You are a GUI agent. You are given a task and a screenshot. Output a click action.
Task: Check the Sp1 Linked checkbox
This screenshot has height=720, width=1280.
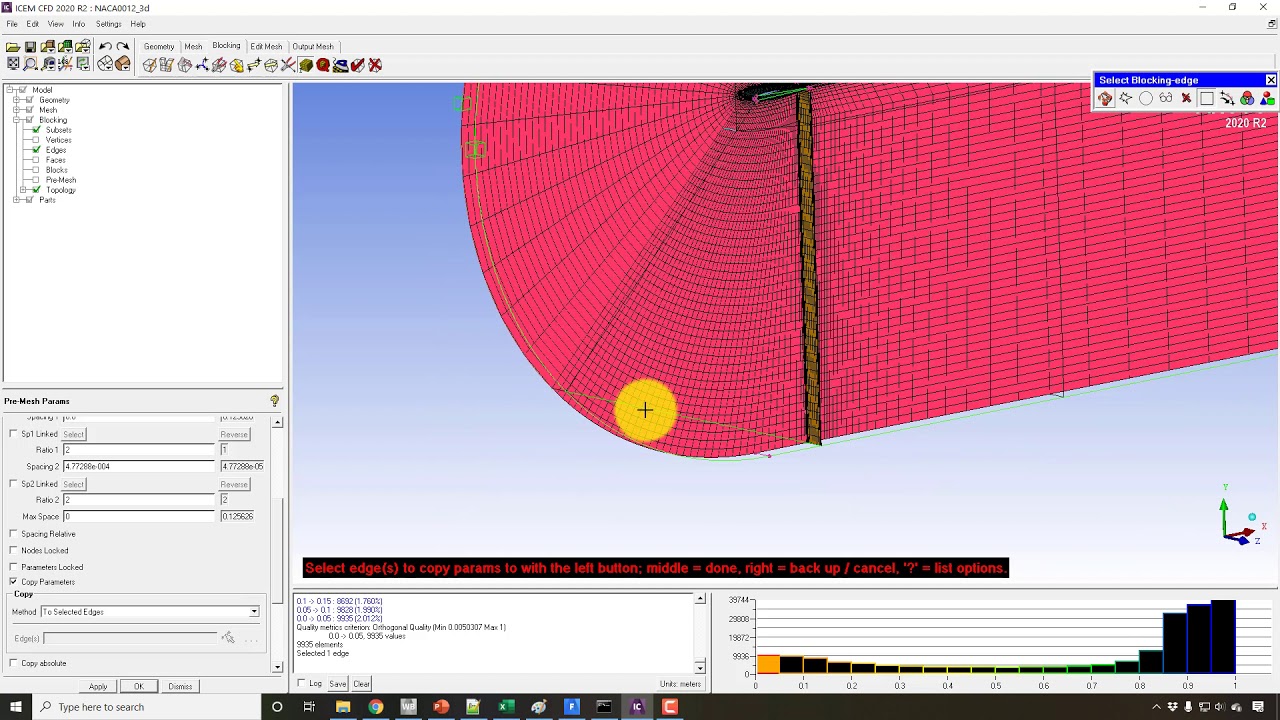pos(13,434)
